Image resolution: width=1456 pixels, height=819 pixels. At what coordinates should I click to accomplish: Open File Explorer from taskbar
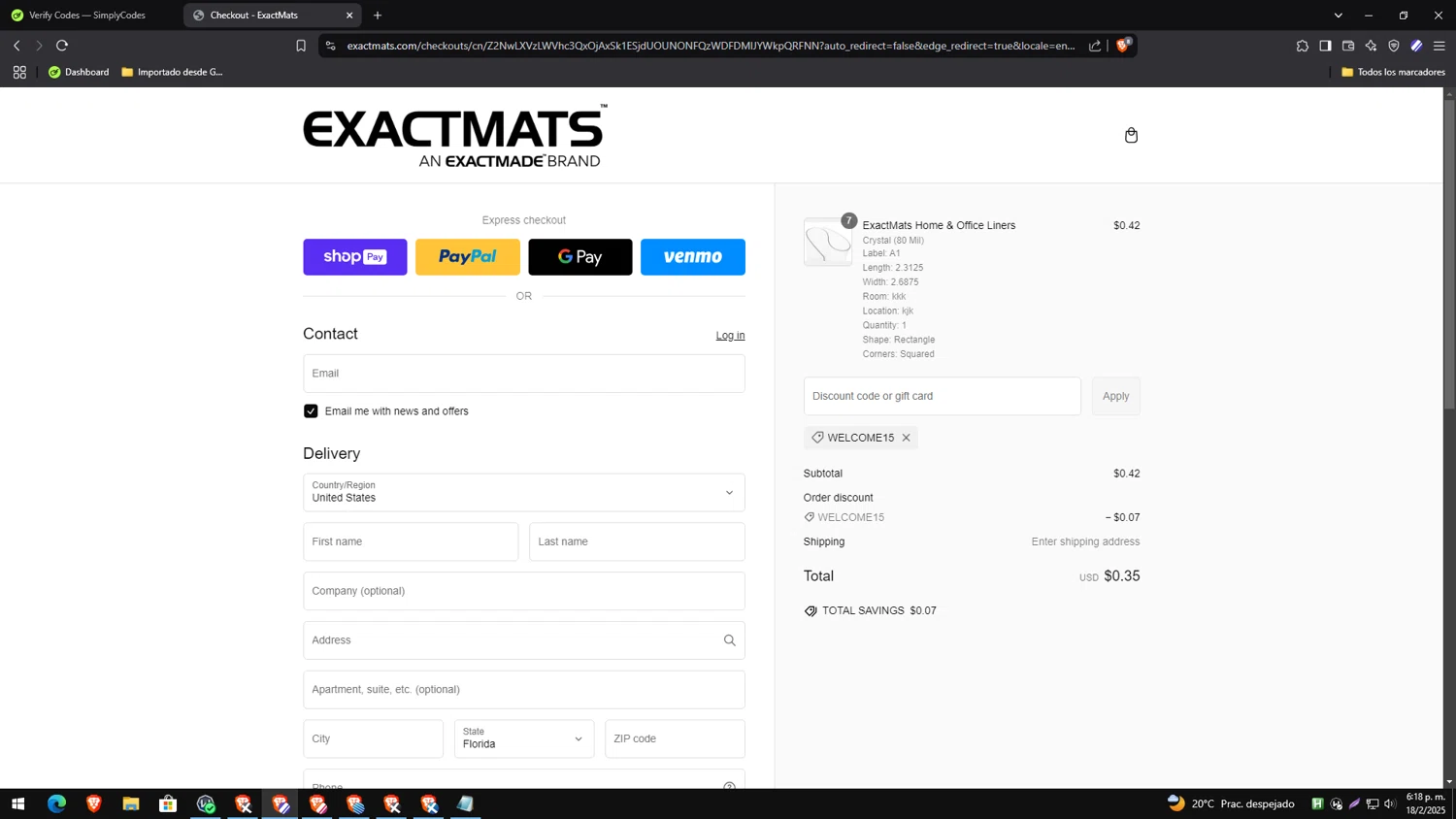point(131,803)
